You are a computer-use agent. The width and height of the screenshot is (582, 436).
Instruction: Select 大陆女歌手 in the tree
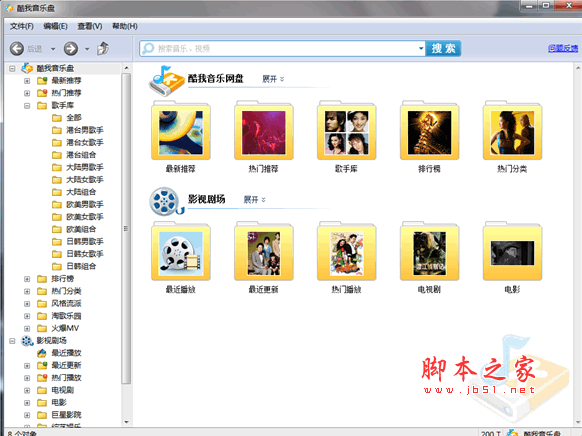85,180
